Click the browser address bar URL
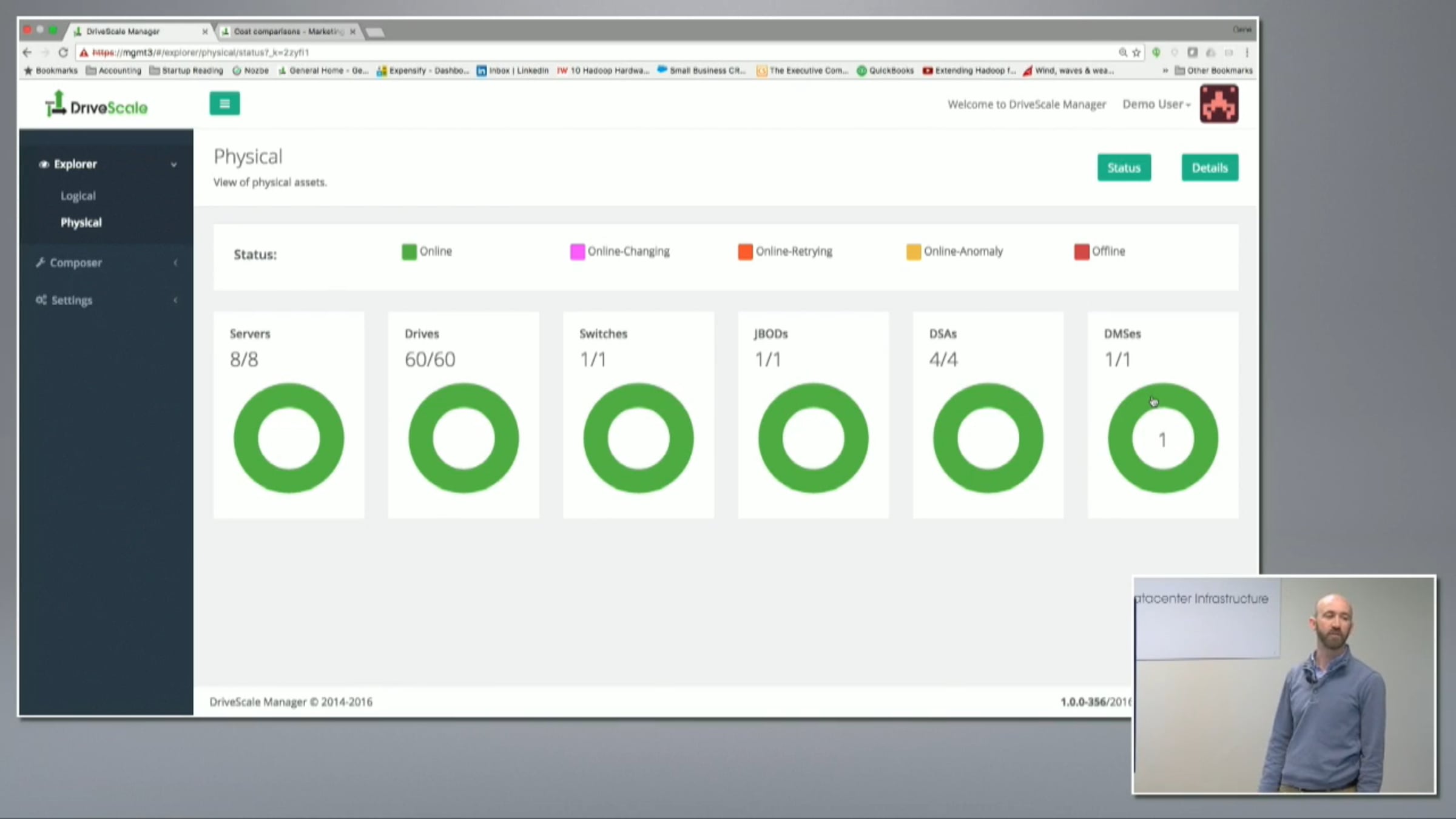 coord(201,53)
